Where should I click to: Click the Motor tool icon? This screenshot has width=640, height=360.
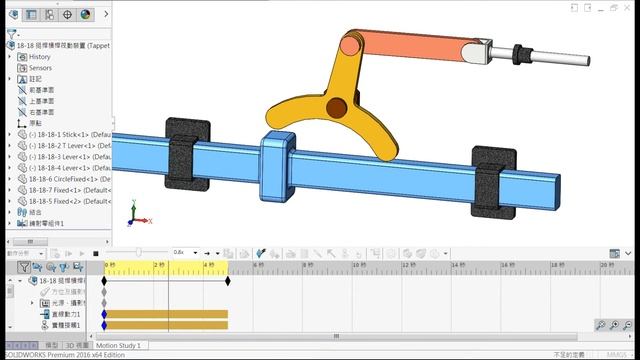point(291,253)
